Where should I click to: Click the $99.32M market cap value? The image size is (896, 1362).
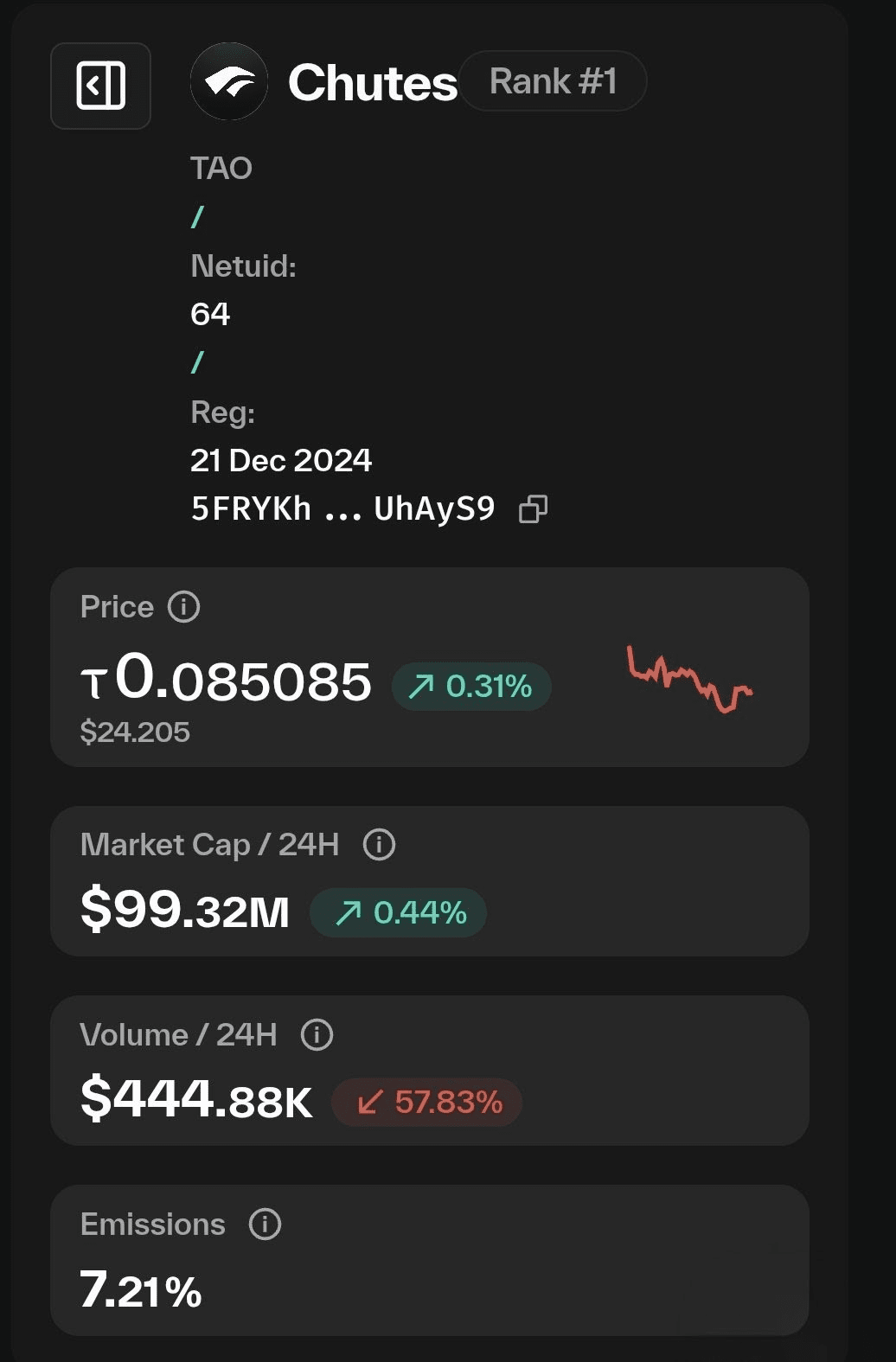pyautogui.click(x=185, y=911)
